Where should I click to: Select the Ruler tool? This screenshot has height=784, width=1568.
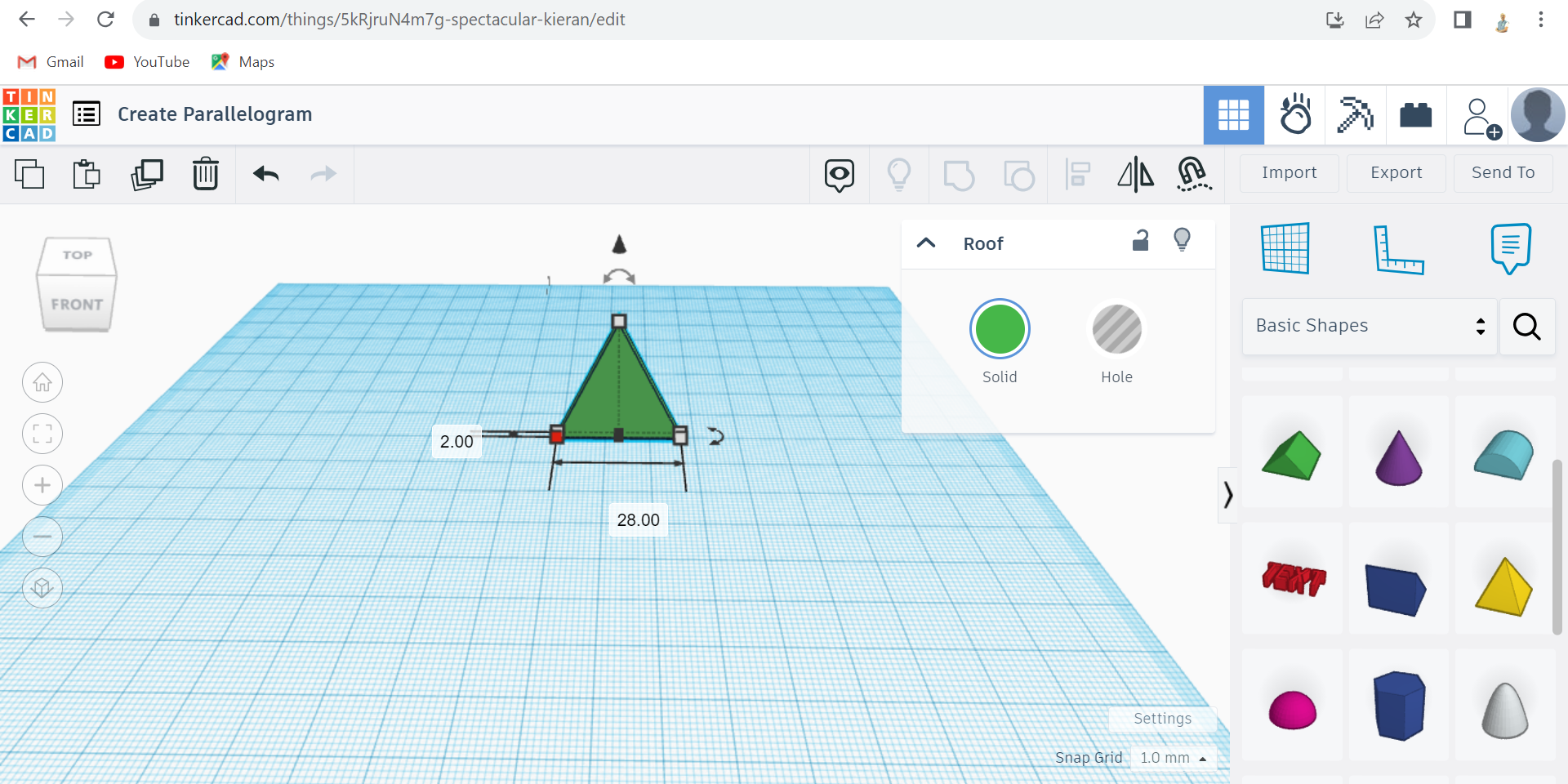pyautogui.click(x=1400, y=249)
